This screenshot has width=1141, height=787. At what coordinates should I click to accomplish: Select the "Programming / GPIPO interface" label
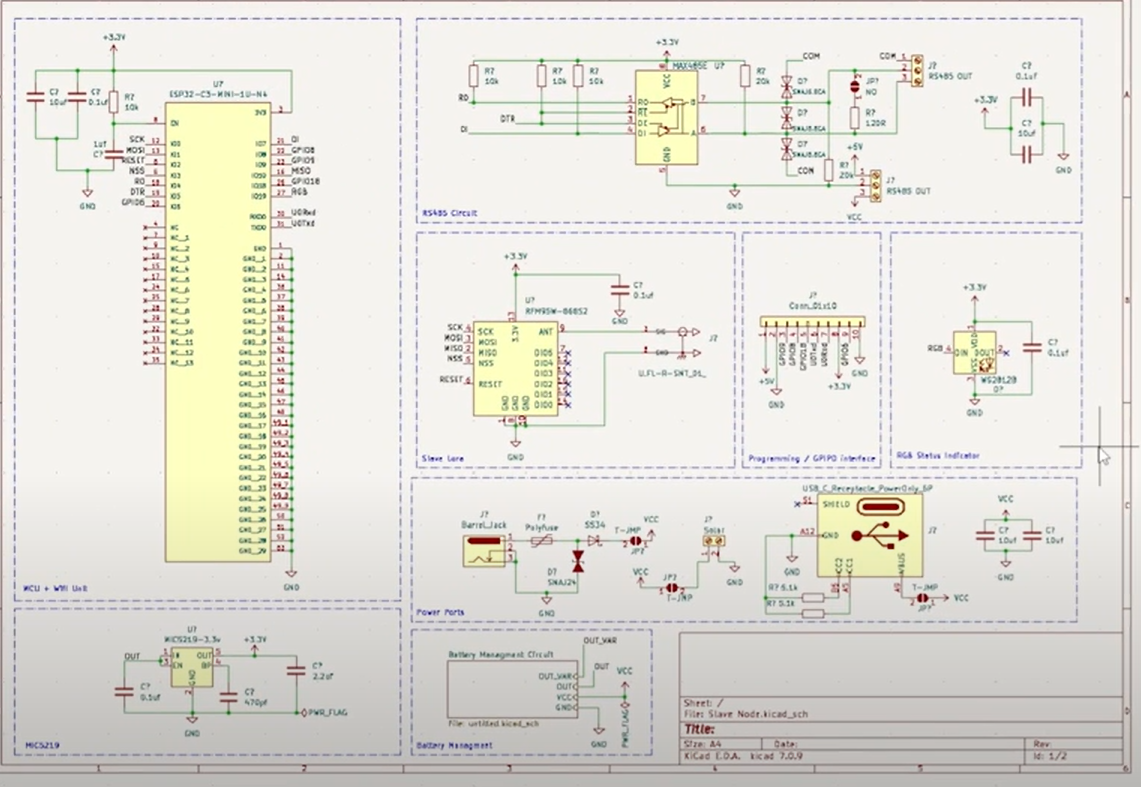click(x=811, y=459)
